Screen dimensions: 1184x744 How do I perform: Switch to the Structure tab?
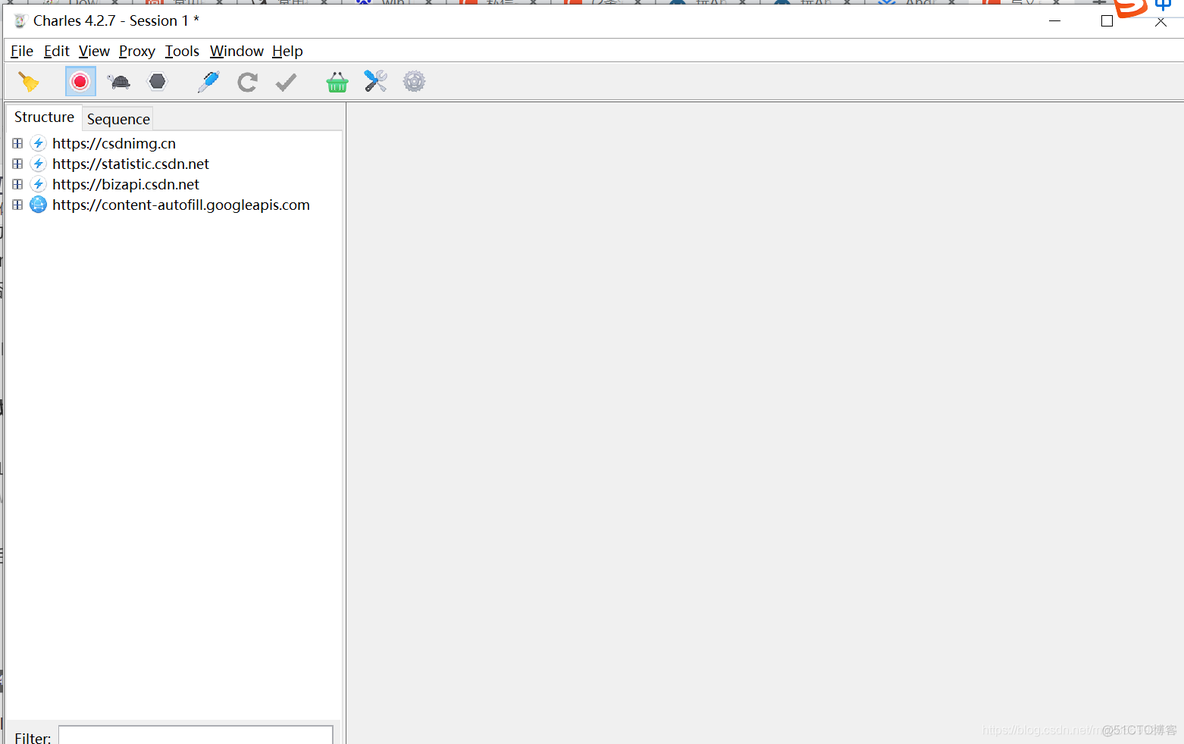tap(44, 117)
